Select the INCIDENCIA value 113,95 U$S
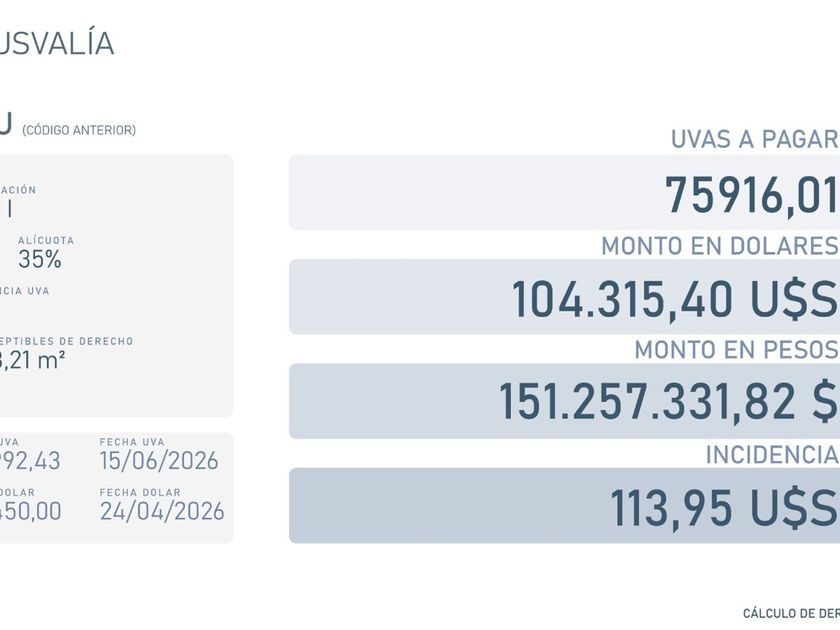 [x=724, y=507]
